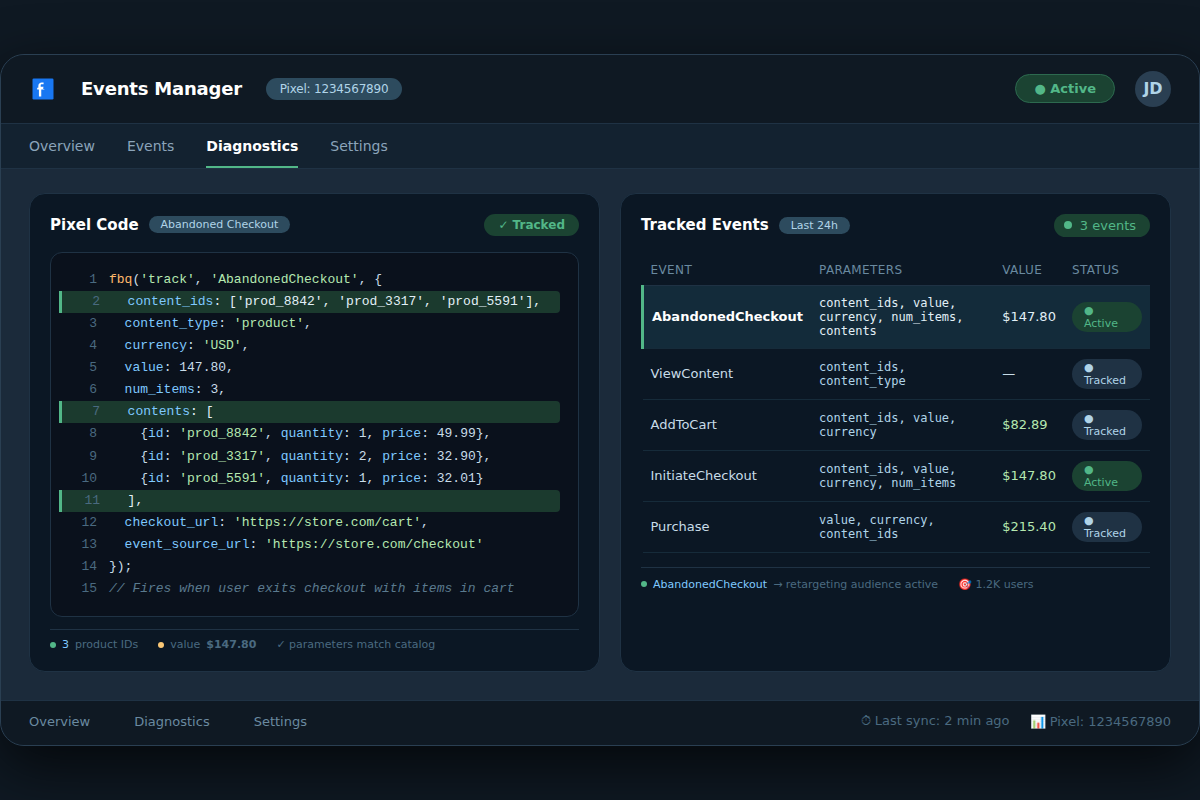Screen dimensions: 1200x800
Task: Click the checkout_url code line
Action: coord(309,523)
